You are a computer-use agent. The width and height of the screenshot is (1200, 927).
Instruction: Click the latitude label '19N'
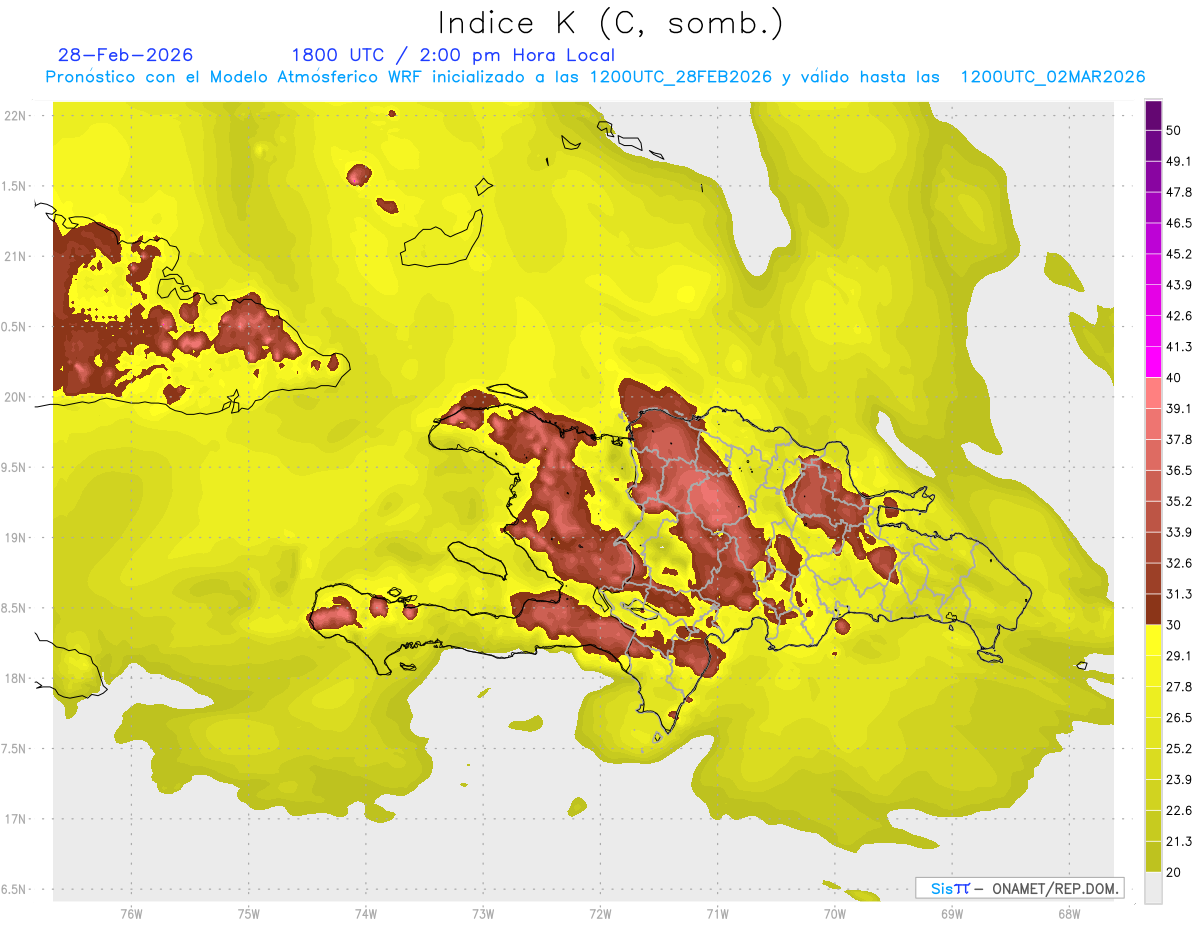17,538
